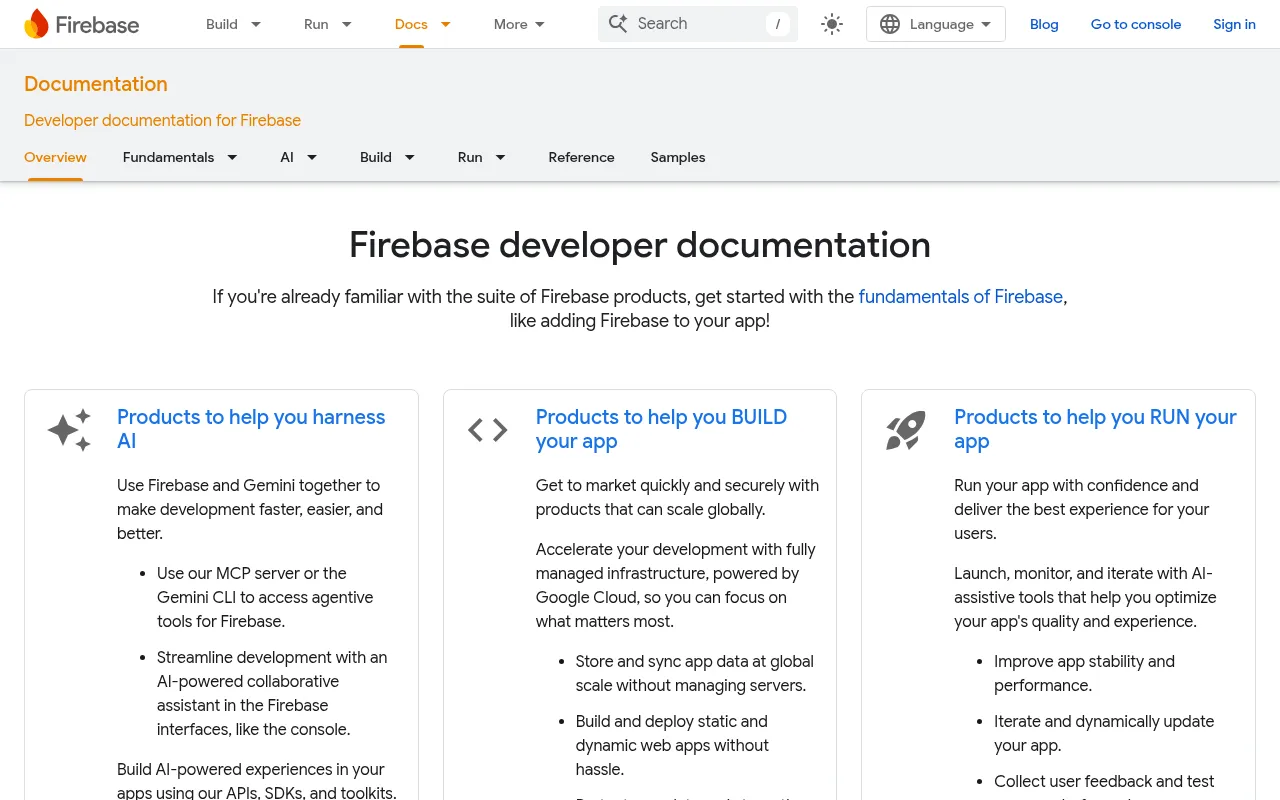
Task: Click 'Get to market quickly and securely' paragraph
Action: coord(677,497)
